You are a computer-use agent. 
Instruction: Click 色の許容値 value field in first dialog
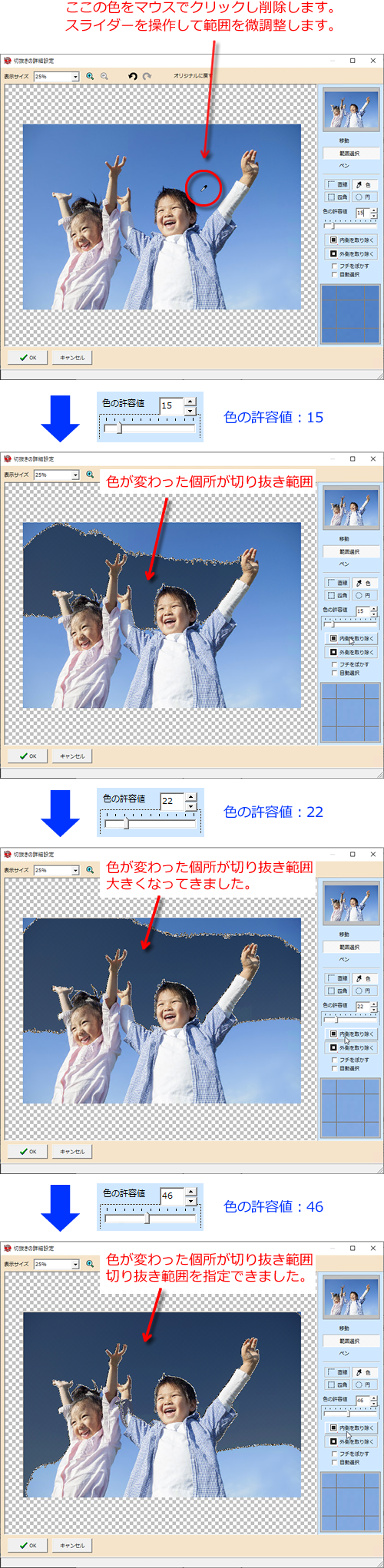(361, 213)
